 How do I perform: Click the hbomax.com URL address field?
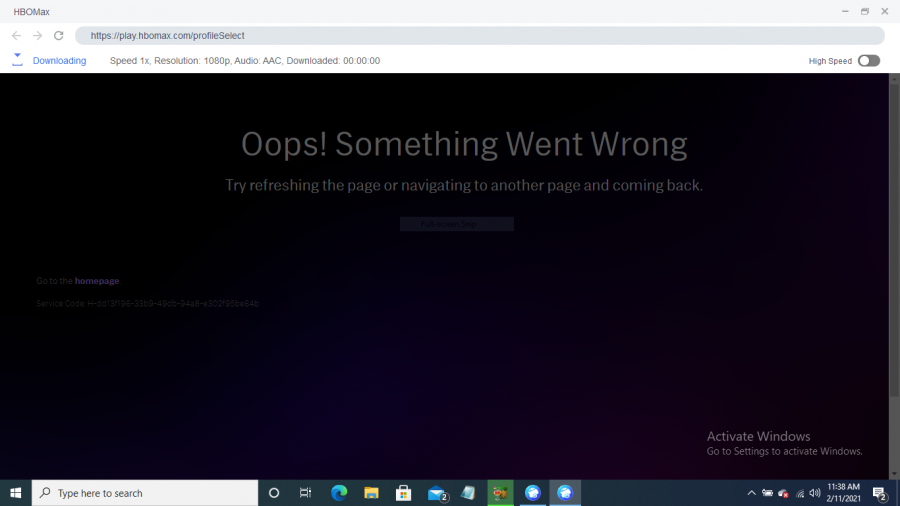click(480, 36)
